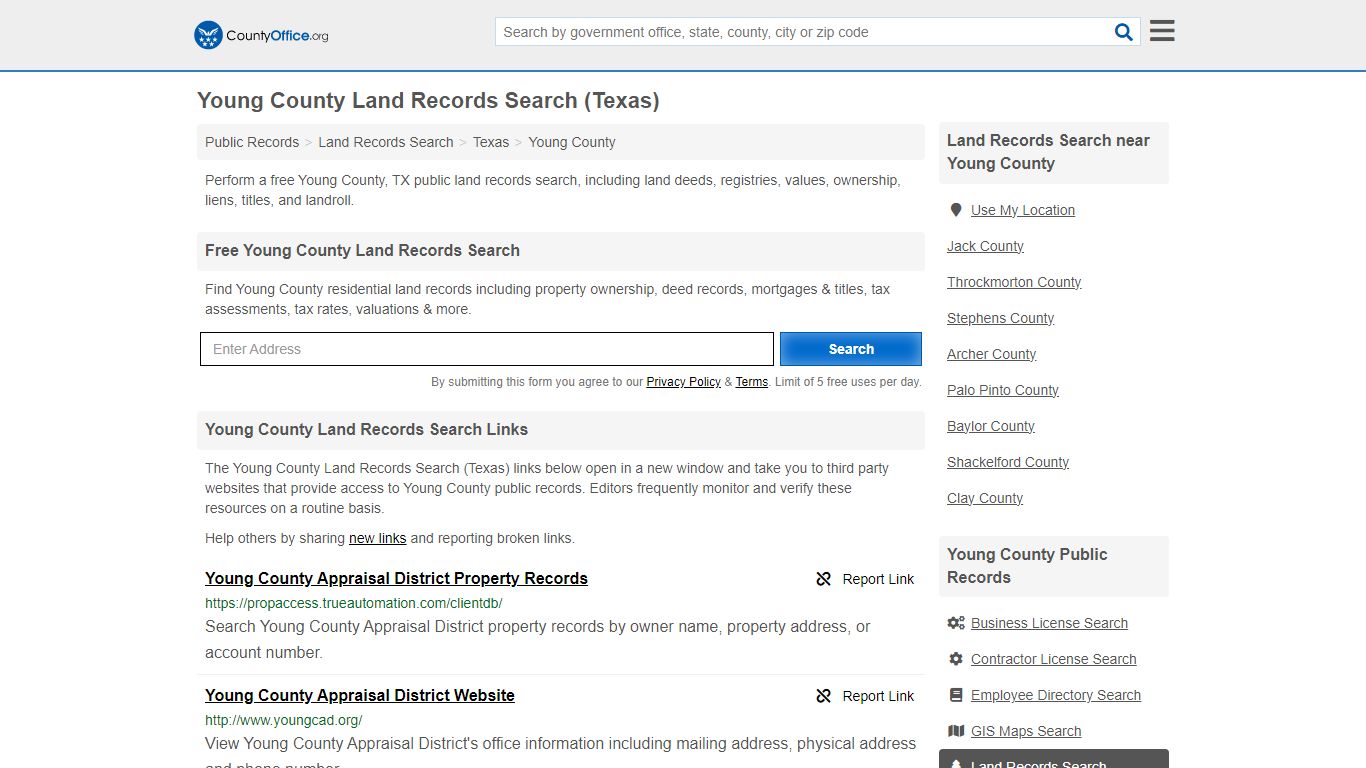Screen dimensions: 1366x768
Task: Click the magnifier search icon in header
Action: [x=1124, y=32]
